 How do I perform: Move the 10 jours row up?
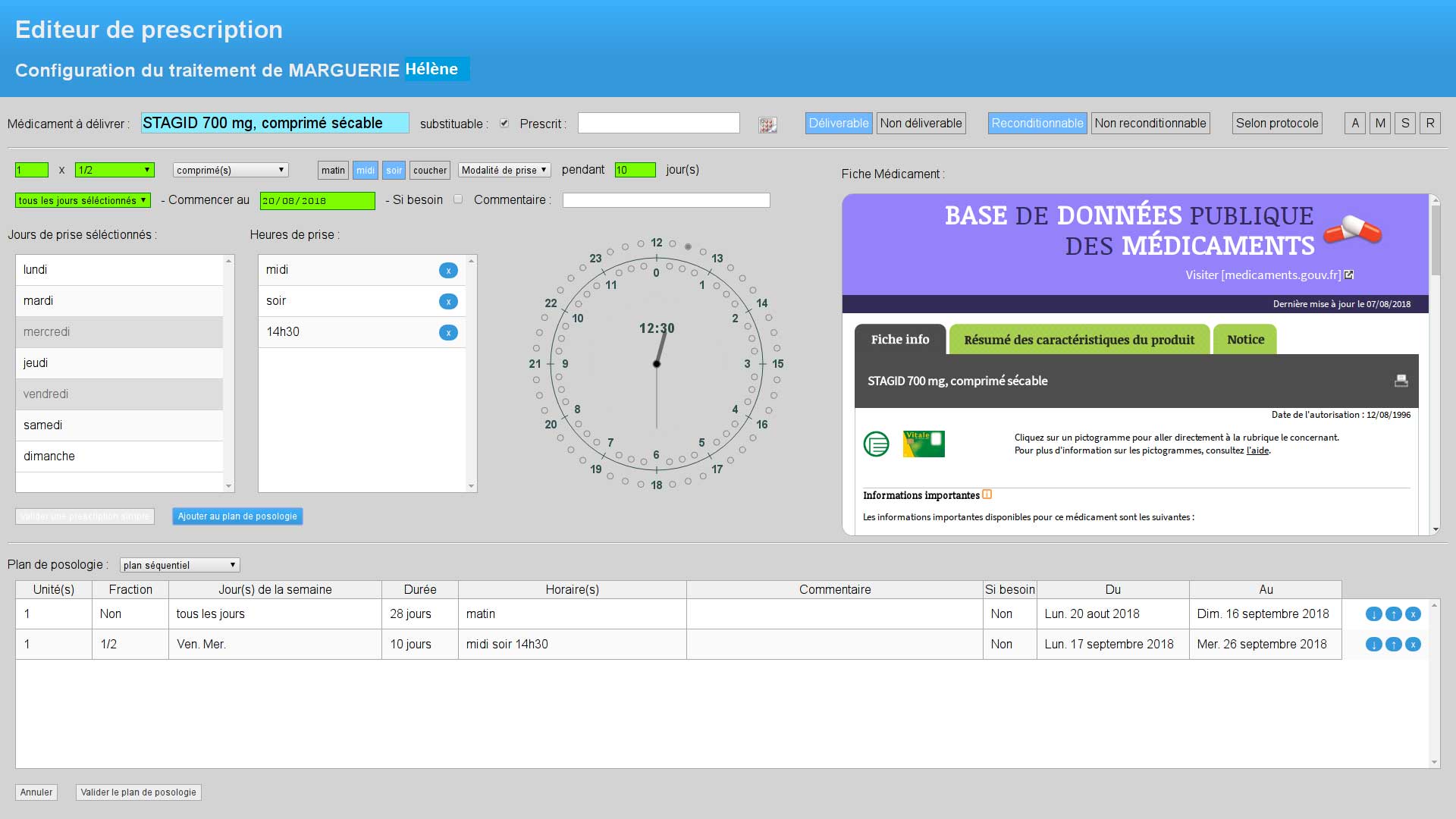point(1393,645)
